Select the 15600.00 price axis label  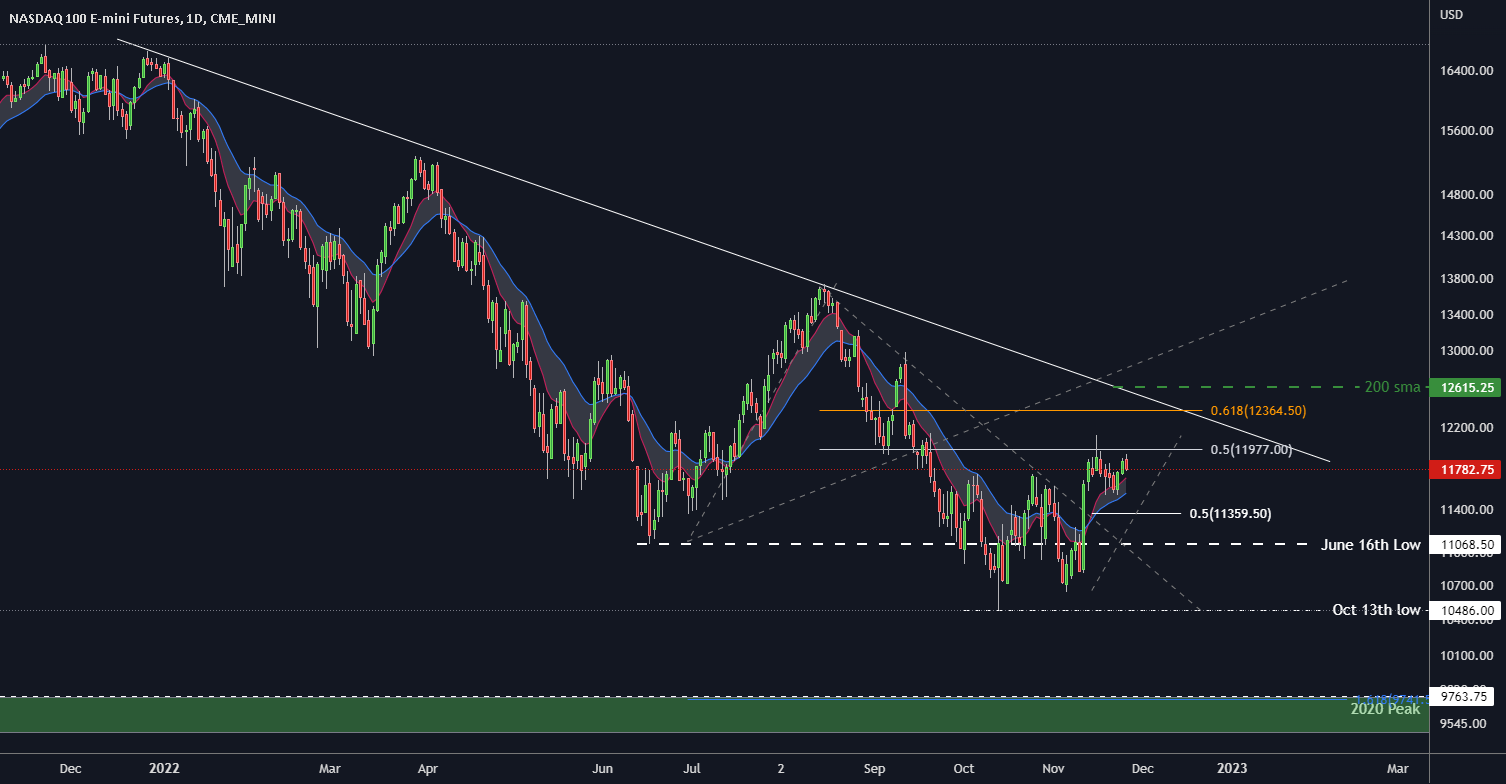pos(1466,131)
